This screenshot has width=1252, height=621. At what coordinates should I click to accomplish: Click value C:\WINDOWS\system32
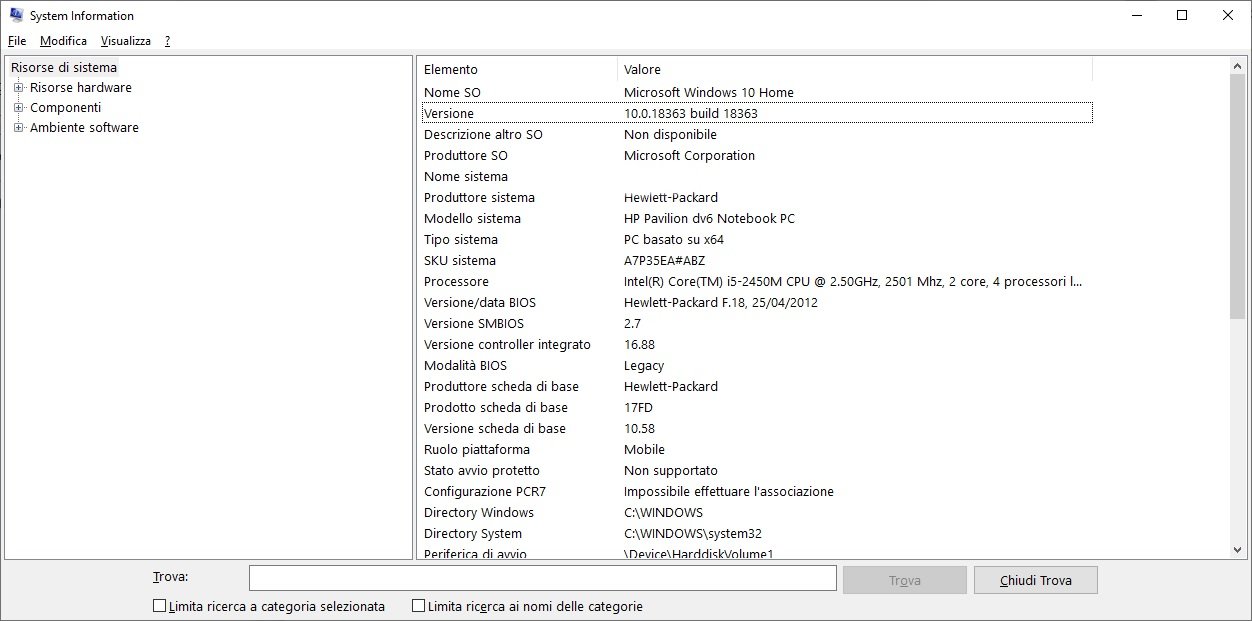pyautogui.click(x=693, y=534)
